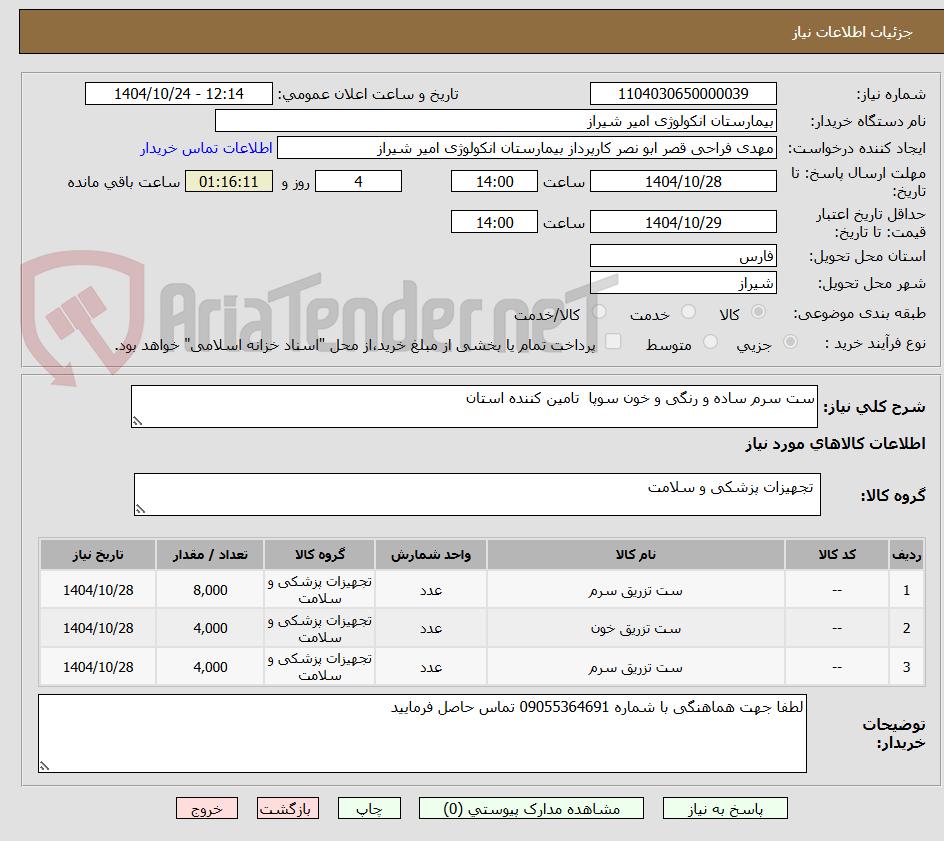Click the واحد شمارش column header
Viewport: 944px width, 841px height.
[x=431, y=554]
